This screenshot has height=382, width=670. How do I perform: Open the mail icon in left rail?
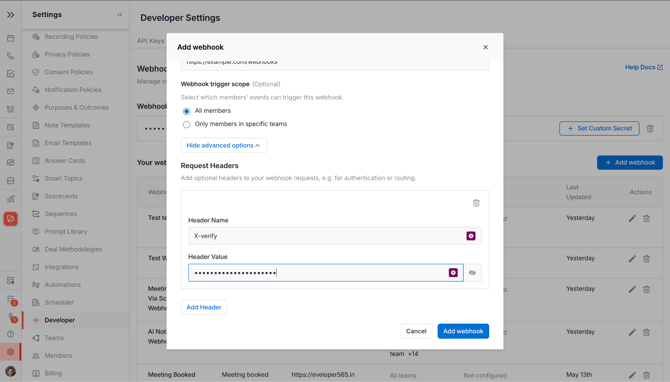point(11,91)
